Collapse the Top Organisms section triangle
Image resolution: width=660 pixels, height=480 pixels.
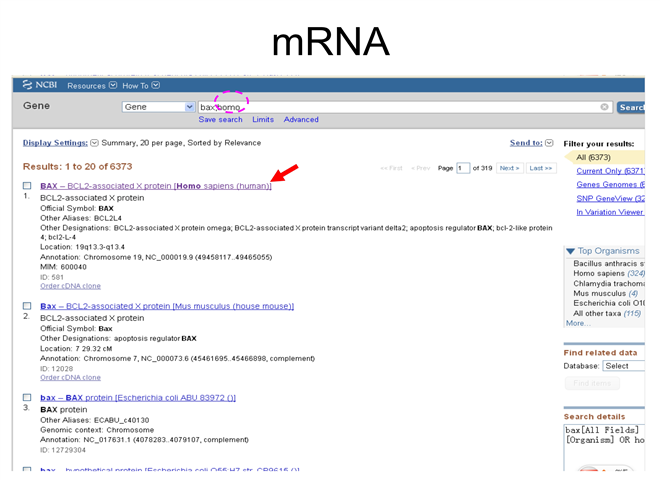tap(570, 251)
